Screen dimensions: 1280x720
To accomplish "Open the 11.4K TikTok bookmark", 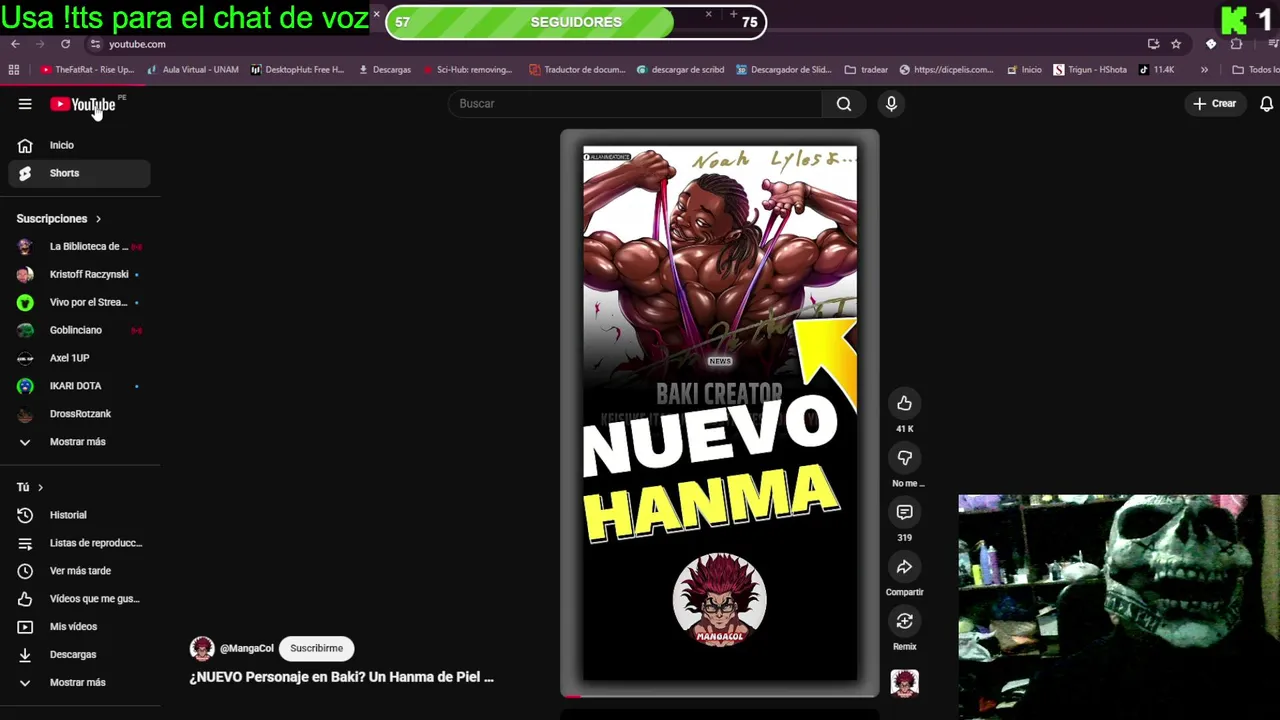I will coord(1156,70).
